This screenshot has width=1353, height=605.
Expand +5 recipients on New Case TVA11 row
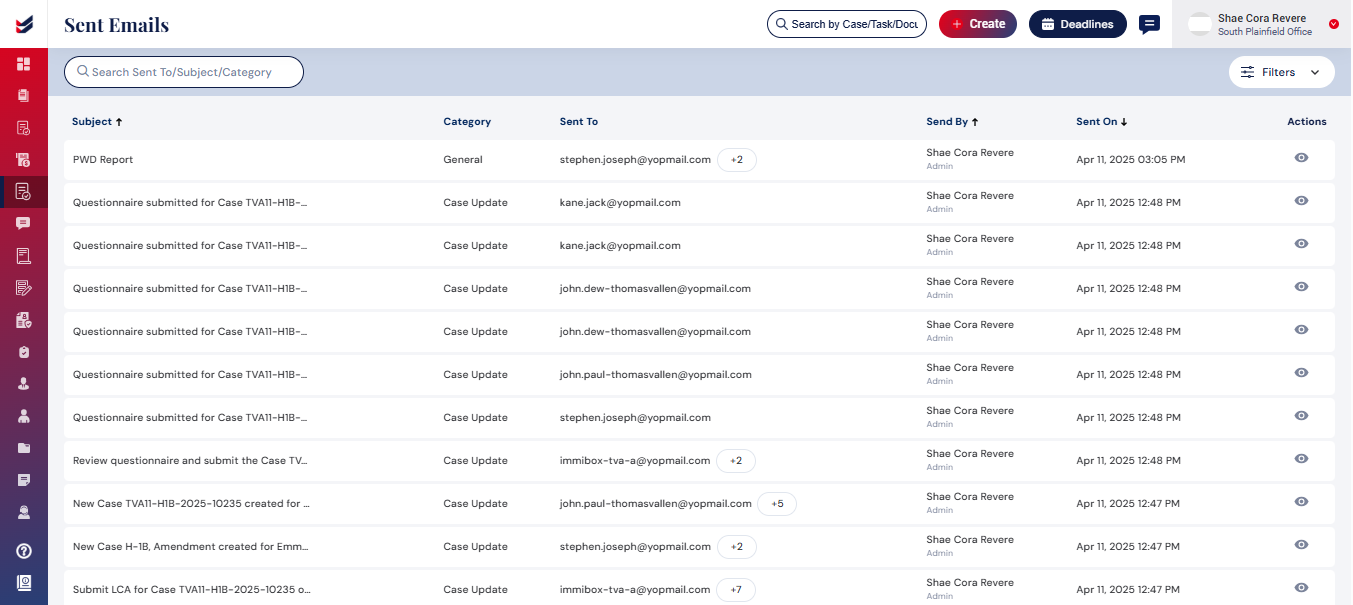click(x=777, y=504)
